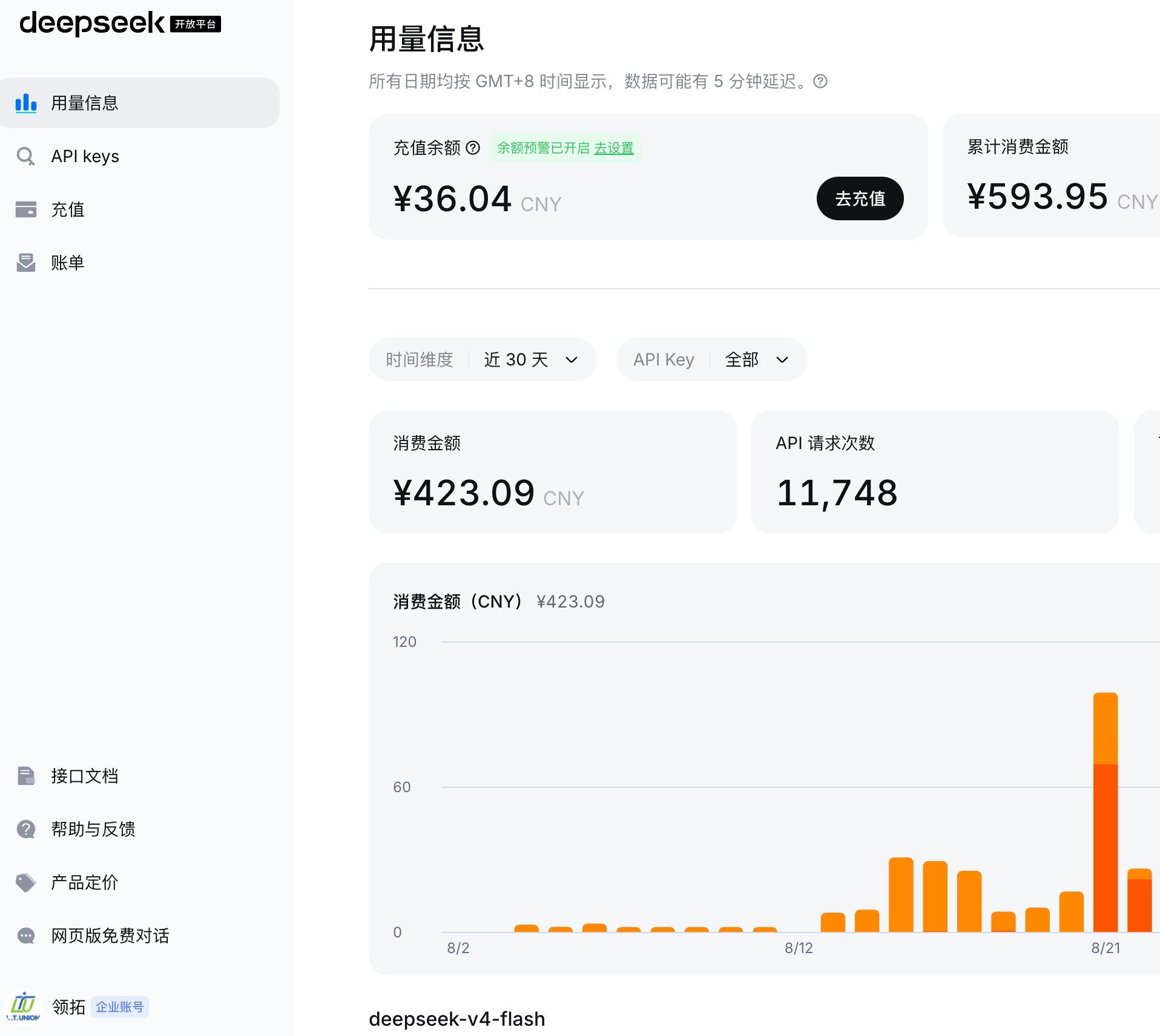The image size is (1160, 1036).
Task: Click the free web chat bubble icon
Action: 25,936
